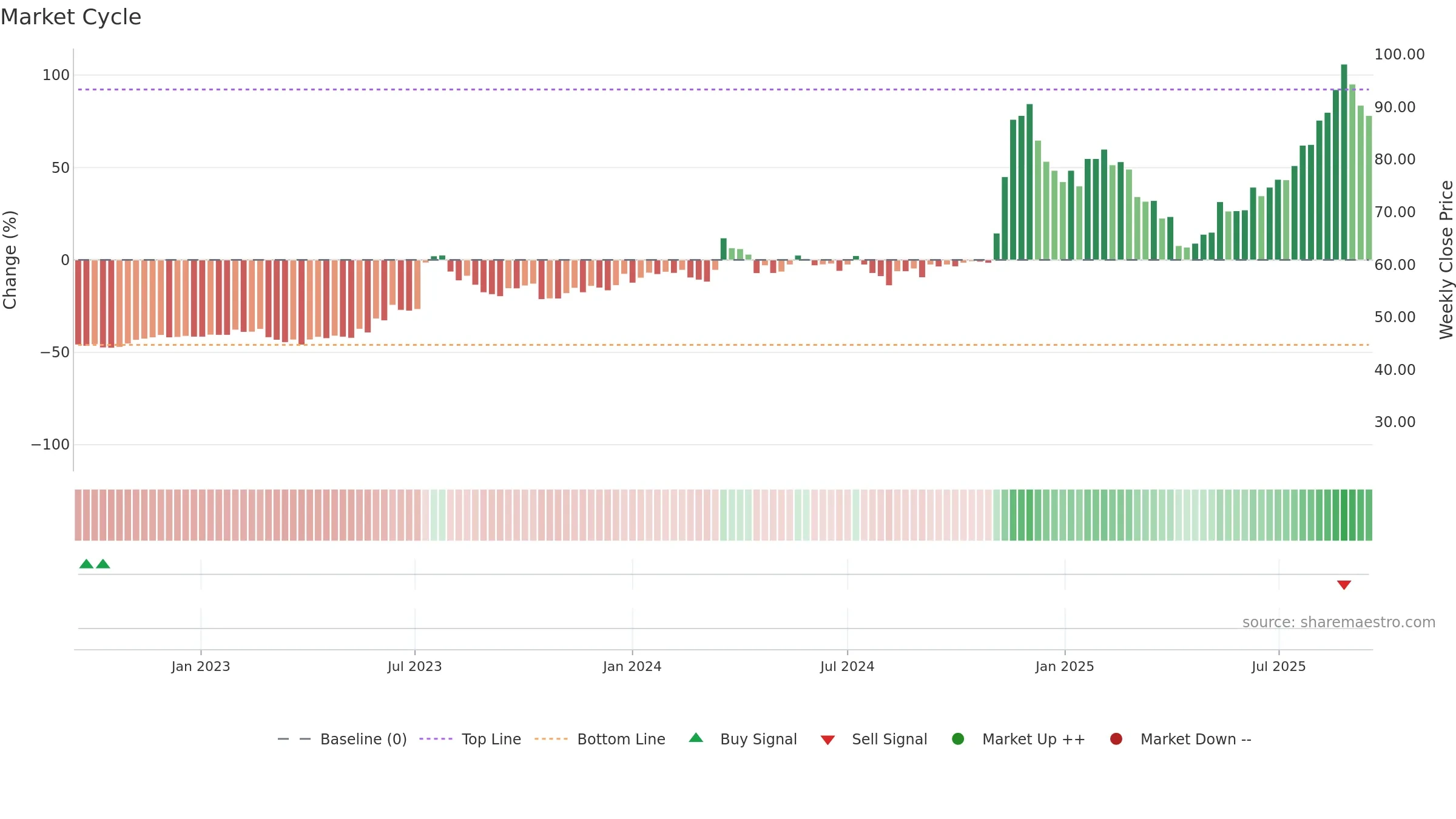
Task: Click the 100.00 Weekly Close Price tick
Action: click(1400, 55)
